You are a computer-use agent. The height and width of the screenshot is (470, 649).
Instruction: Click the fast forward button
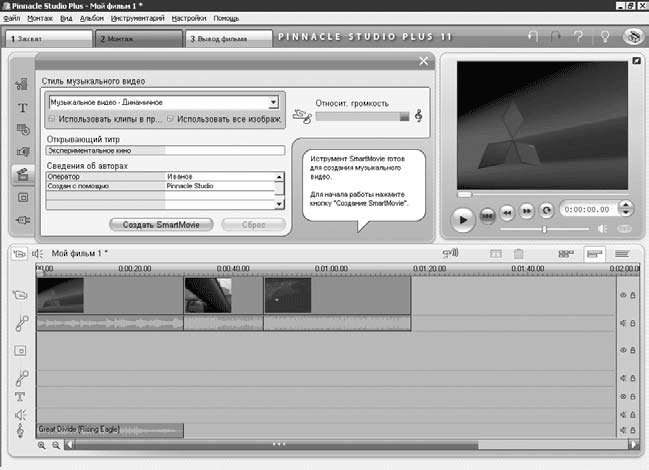click(x=528, y=213)
